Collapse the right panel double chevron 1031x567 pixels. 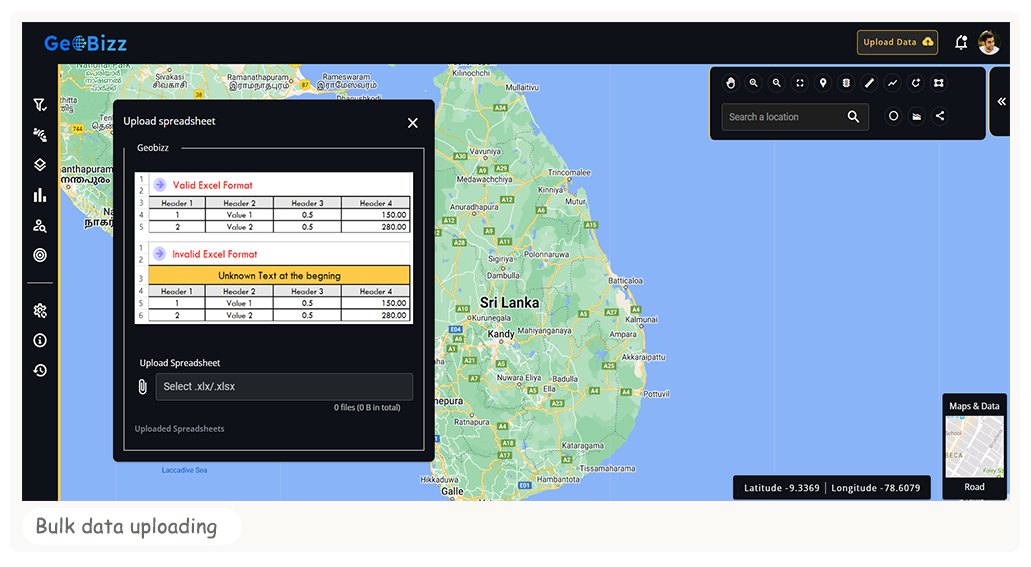click(x=1001, y=101)
